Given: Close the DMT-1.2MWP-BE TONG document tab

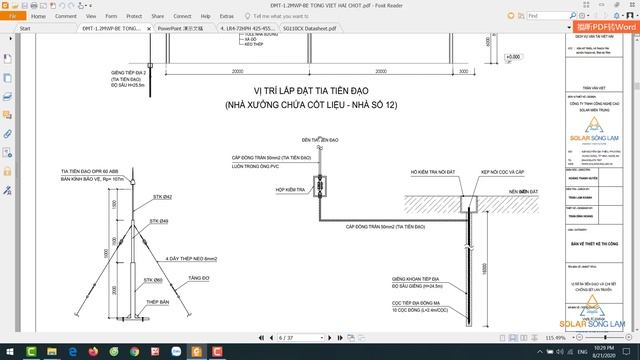Looking at the screenshot, I should pos(149,29).
